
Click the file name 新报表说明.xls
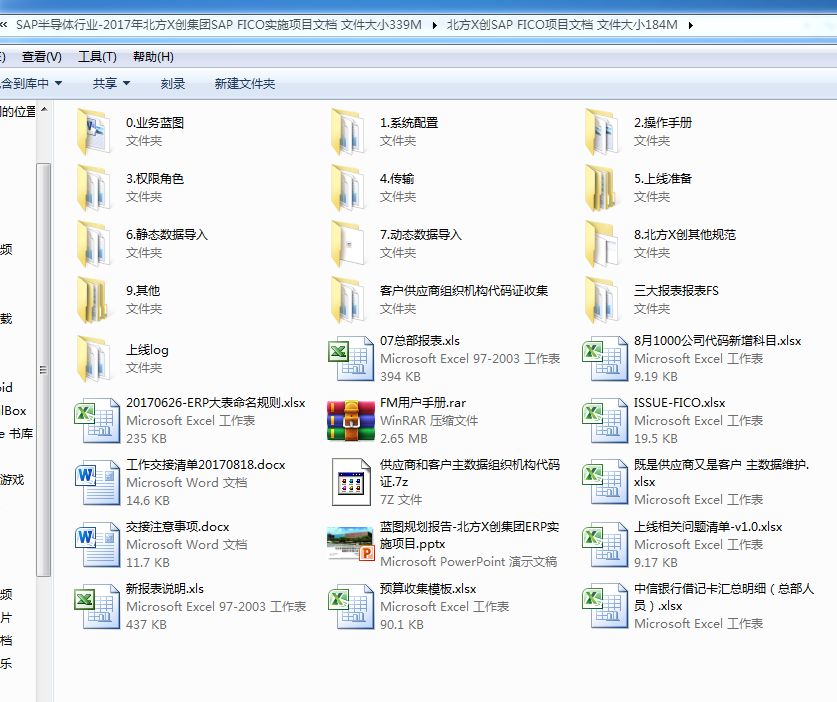click(165, 588)
